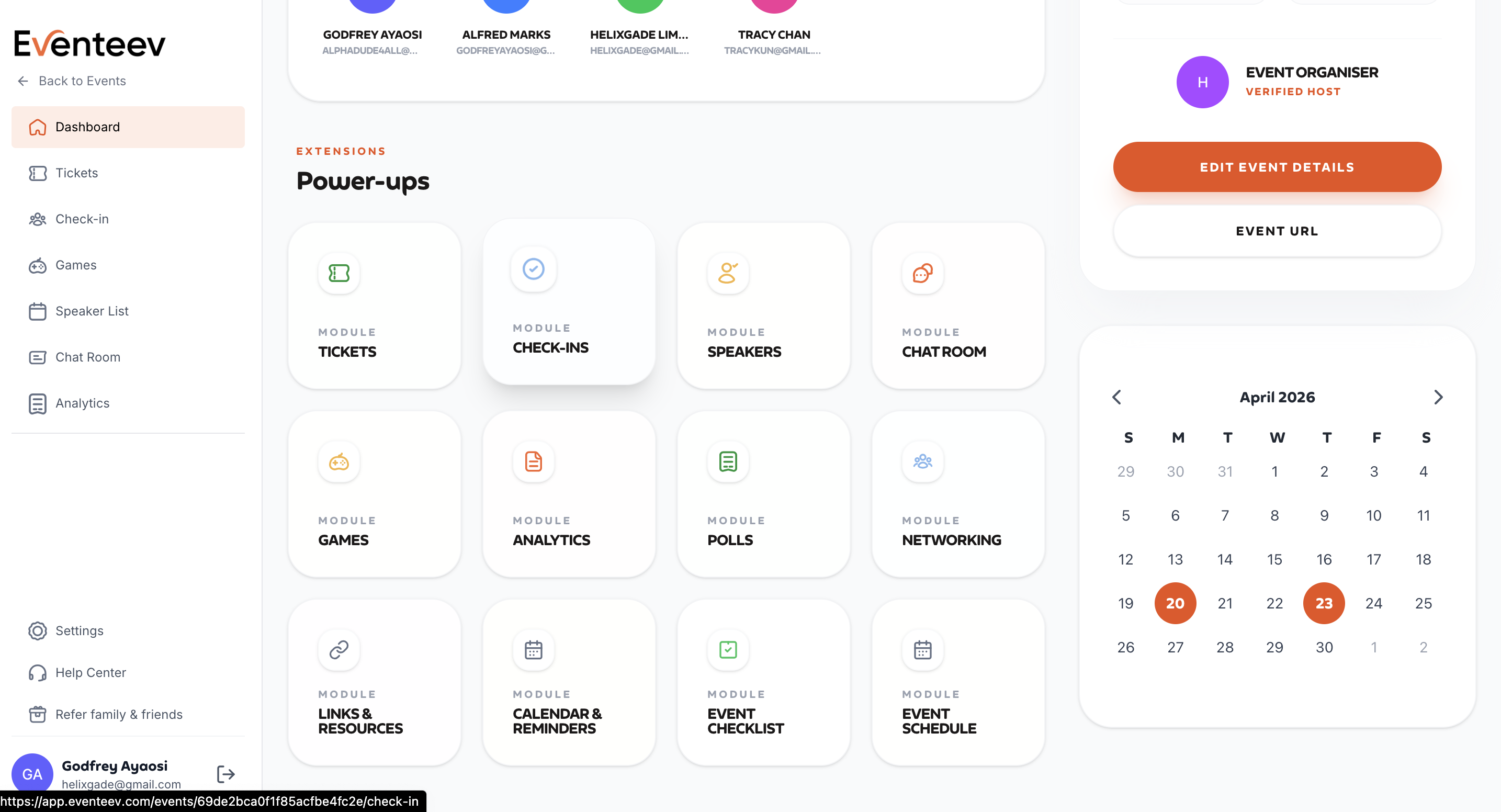Open the Networking module people icon
The image size is (1501, 812).
pos(922,462)
